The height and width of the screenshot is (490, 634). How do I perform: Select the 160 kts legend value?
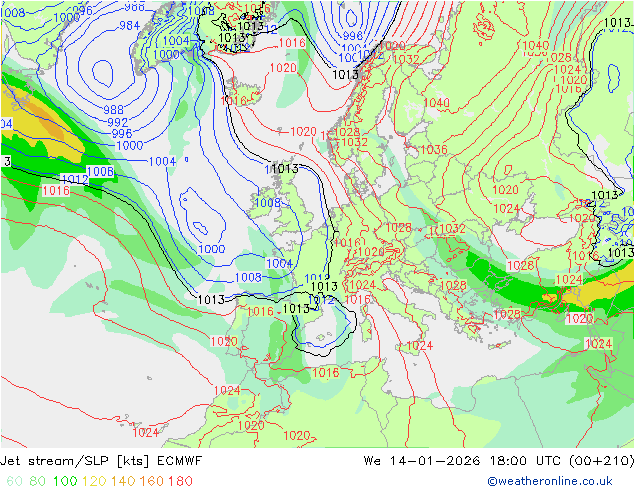click(x=152, y=481)
